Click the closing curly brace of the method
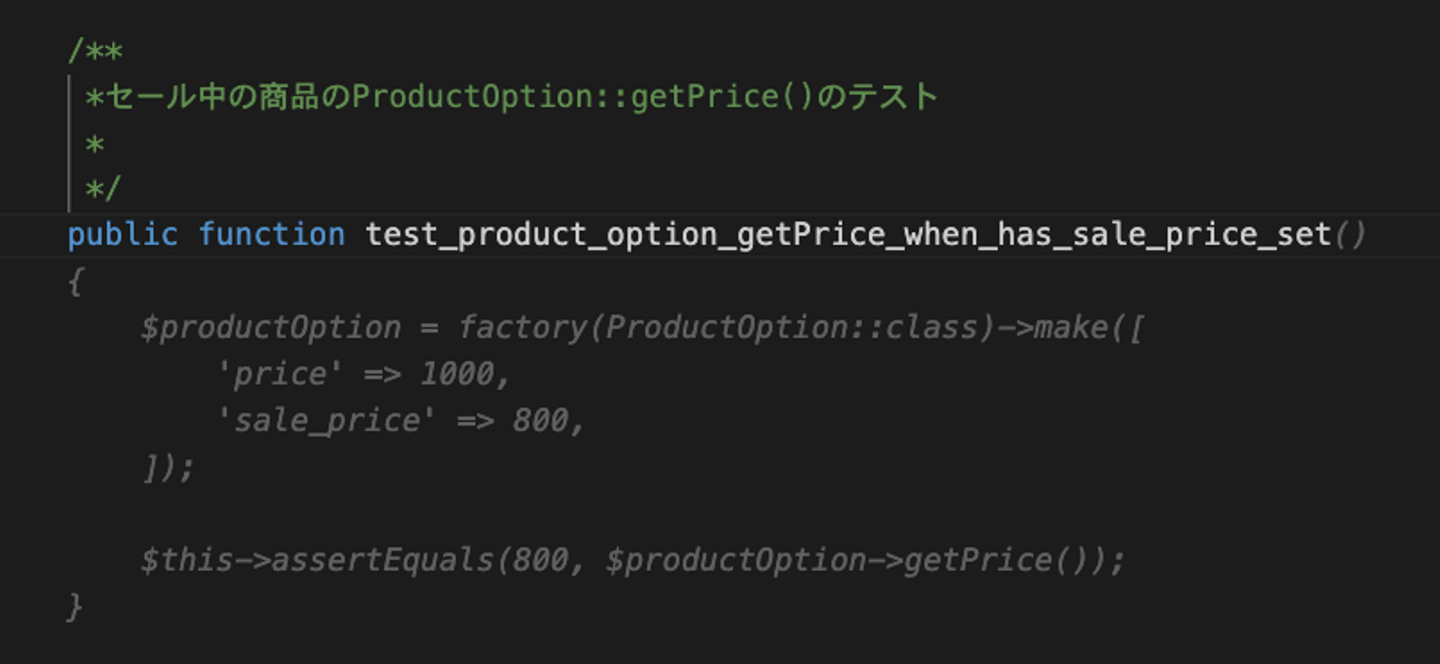1440x664 pixels. (x=75, y=606)
